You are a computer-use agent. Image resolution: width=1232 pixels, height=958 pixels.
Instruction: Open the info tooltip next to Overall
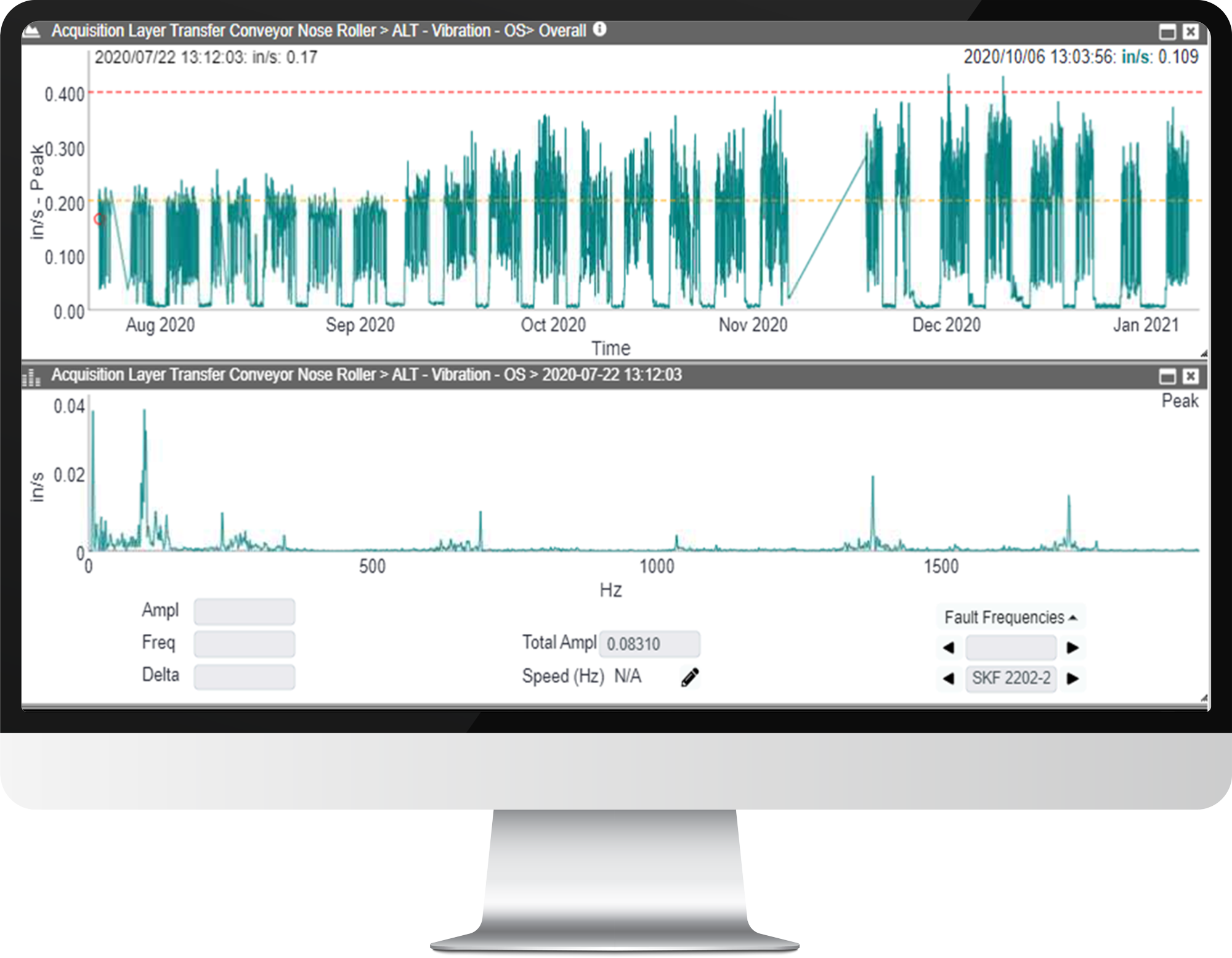pos(600,28)
